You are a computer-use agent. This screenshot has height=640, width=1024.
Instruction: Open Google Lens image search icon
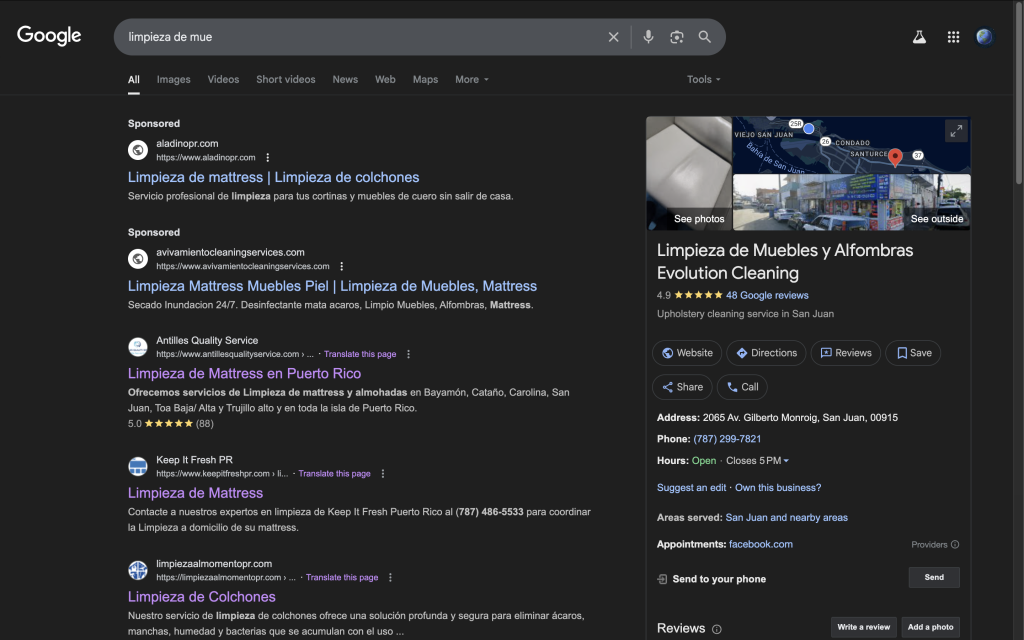pos(677,37)
